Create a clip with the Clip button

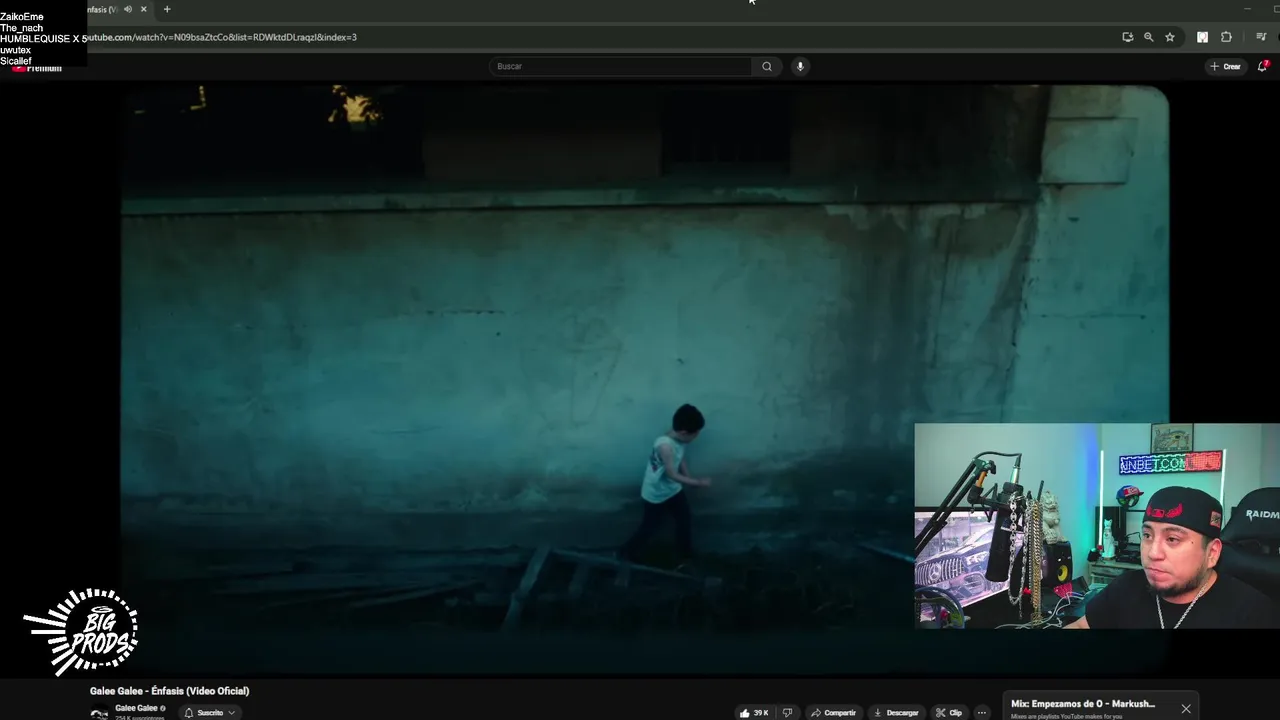[948, 713]
